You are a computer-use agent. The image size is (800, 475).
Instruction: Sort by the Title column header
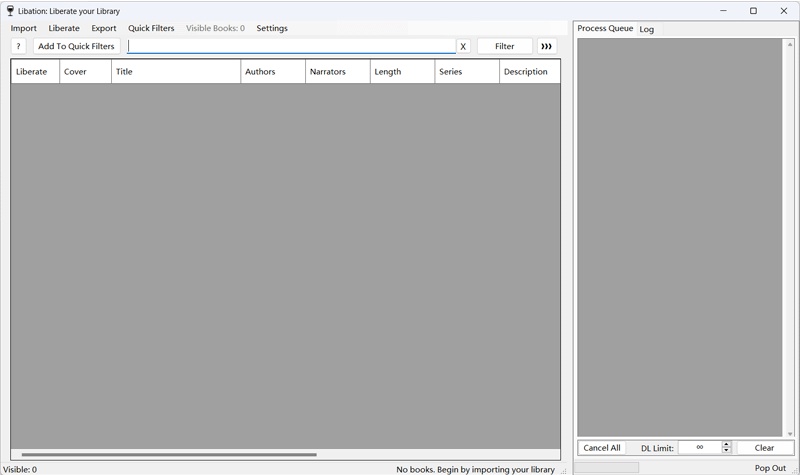pos(176,71)
